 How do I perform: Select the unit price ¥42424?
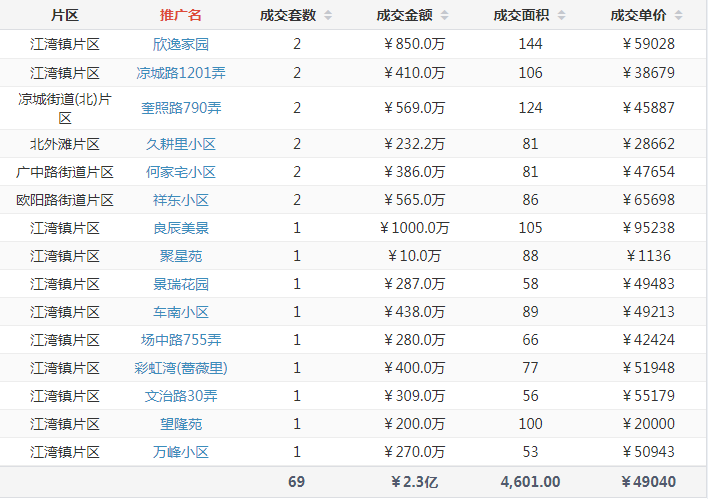(648, 340)
